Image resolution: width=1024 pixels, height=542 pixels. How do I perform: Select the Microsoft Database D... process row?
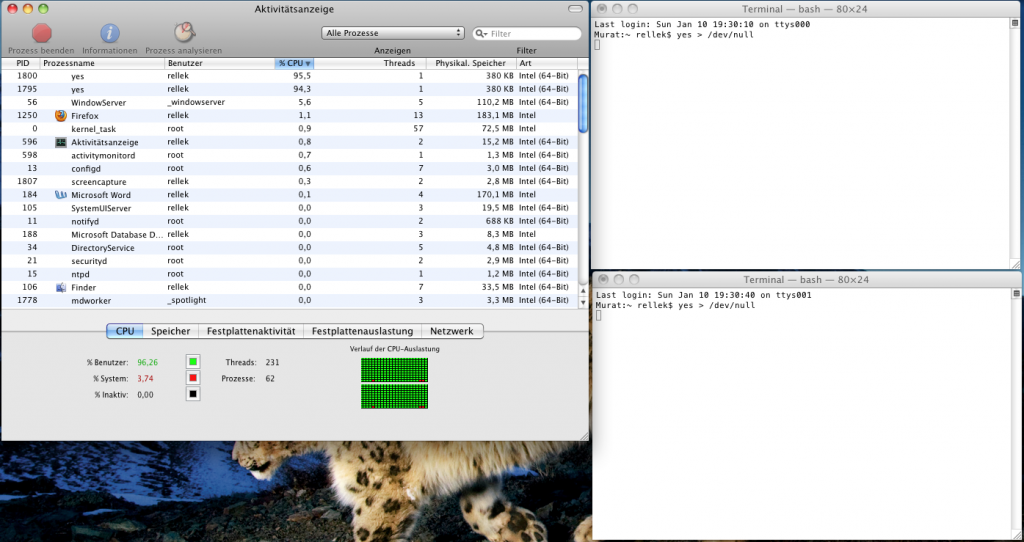[x=289, y=234]
